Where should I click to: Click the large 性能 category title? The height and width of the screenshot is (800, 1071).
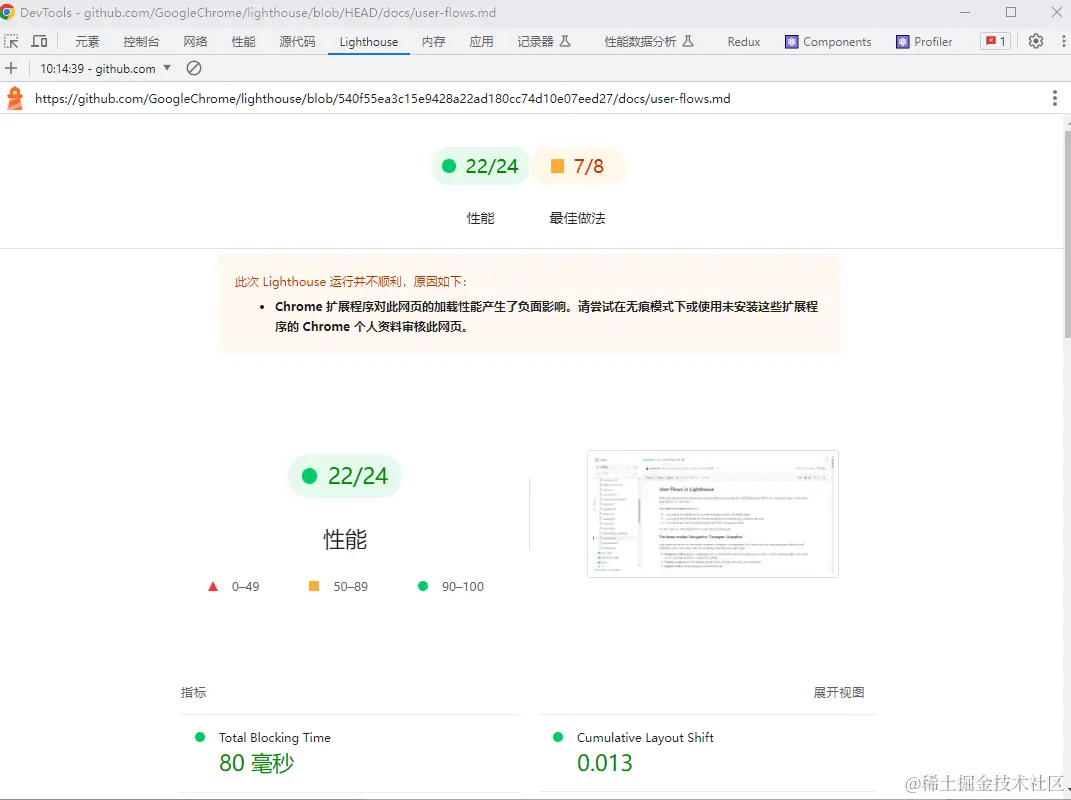(345, 539)
